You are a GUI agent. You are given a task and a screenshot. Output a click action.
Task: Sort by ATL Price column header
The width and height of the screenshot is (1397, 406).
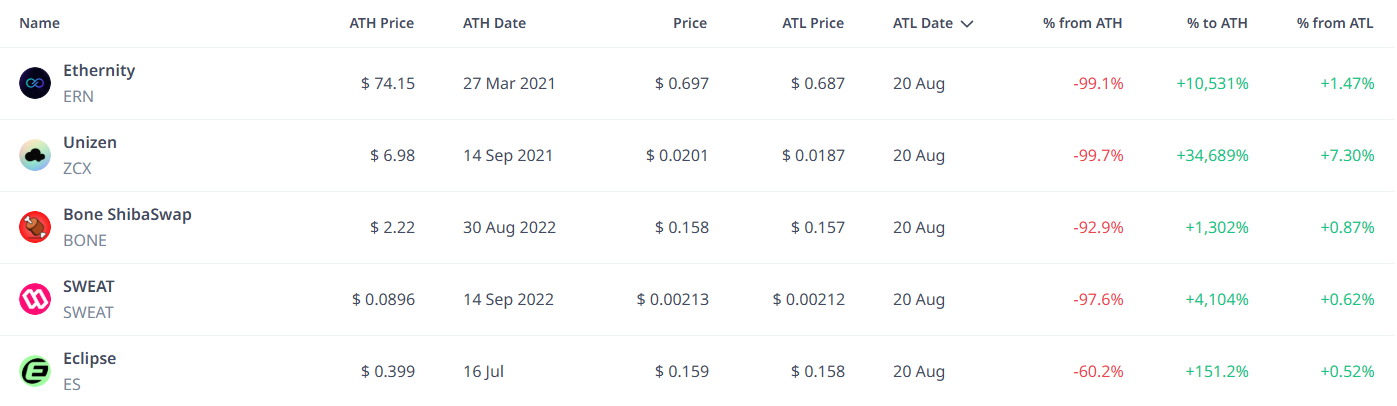(x=813, y=23)
